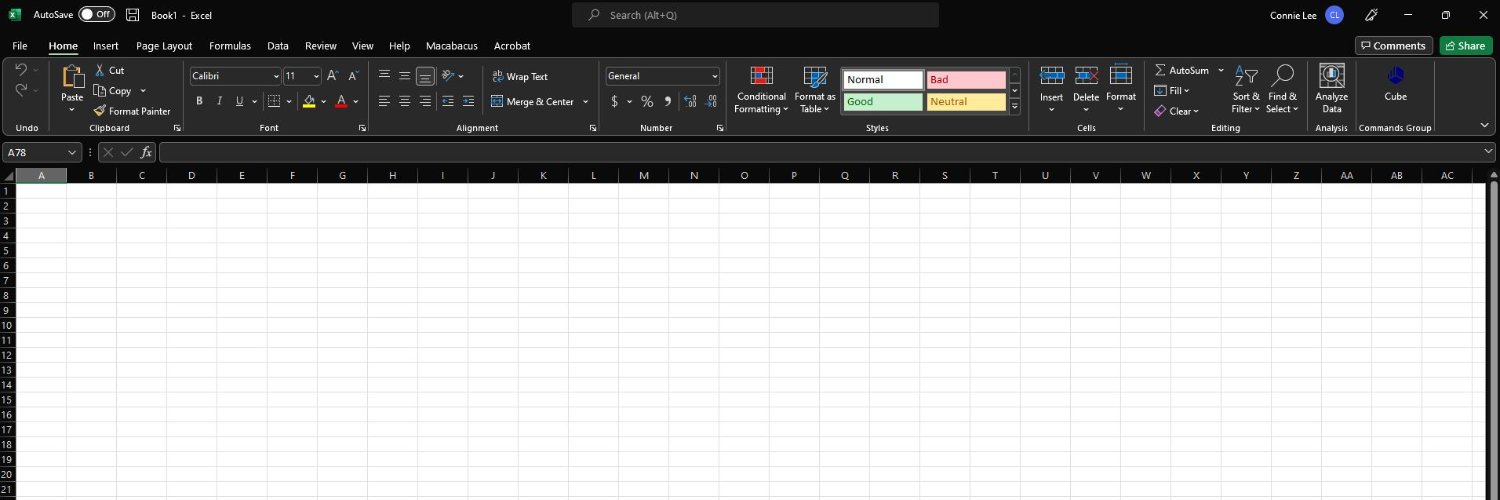Click Increase Decimal icon
The height and width of the screenshot is (500, 1500).
coord(690,101)
